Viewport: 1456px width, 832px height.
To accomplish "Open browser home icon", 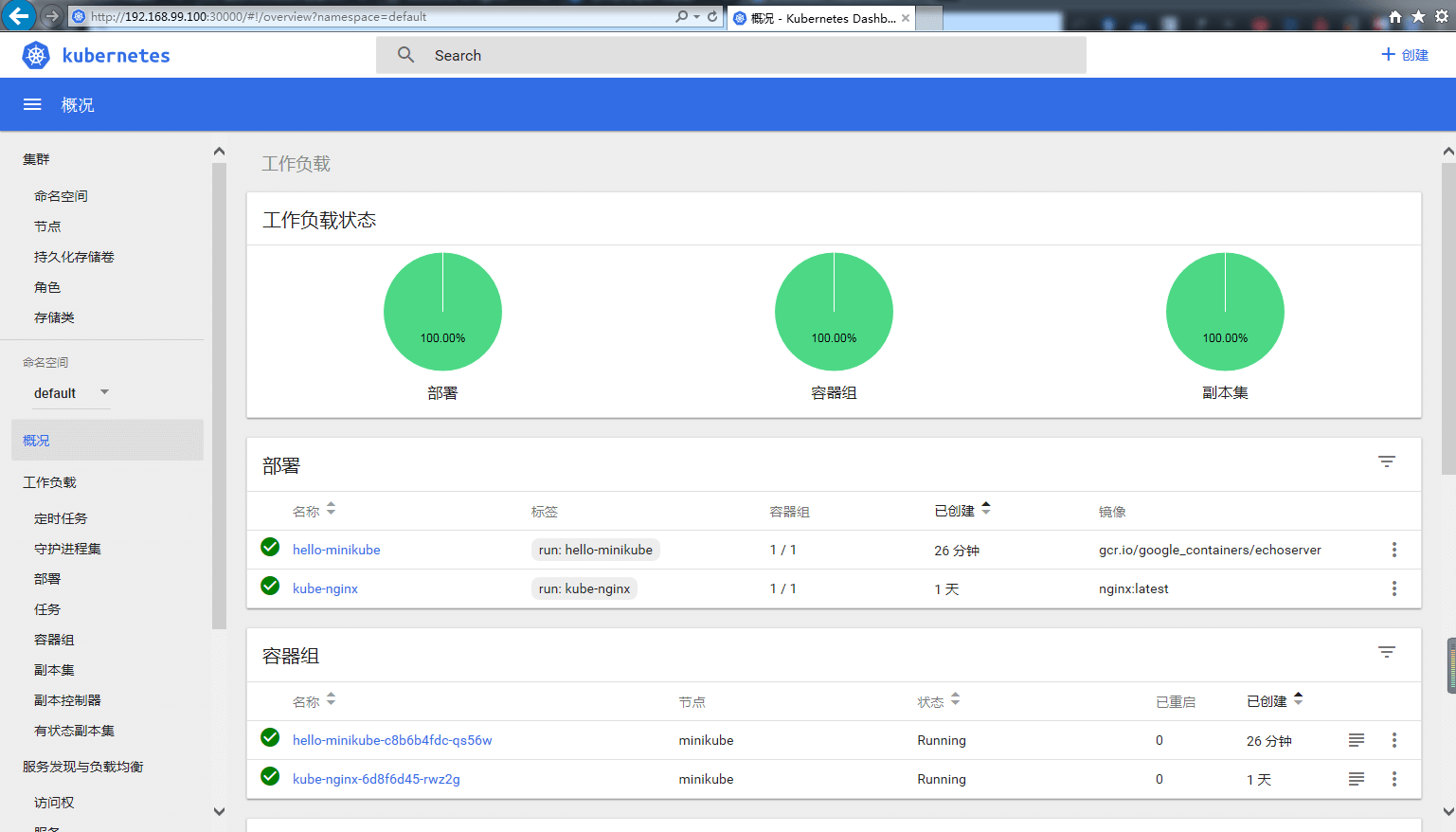I will tap(1395, 16).
